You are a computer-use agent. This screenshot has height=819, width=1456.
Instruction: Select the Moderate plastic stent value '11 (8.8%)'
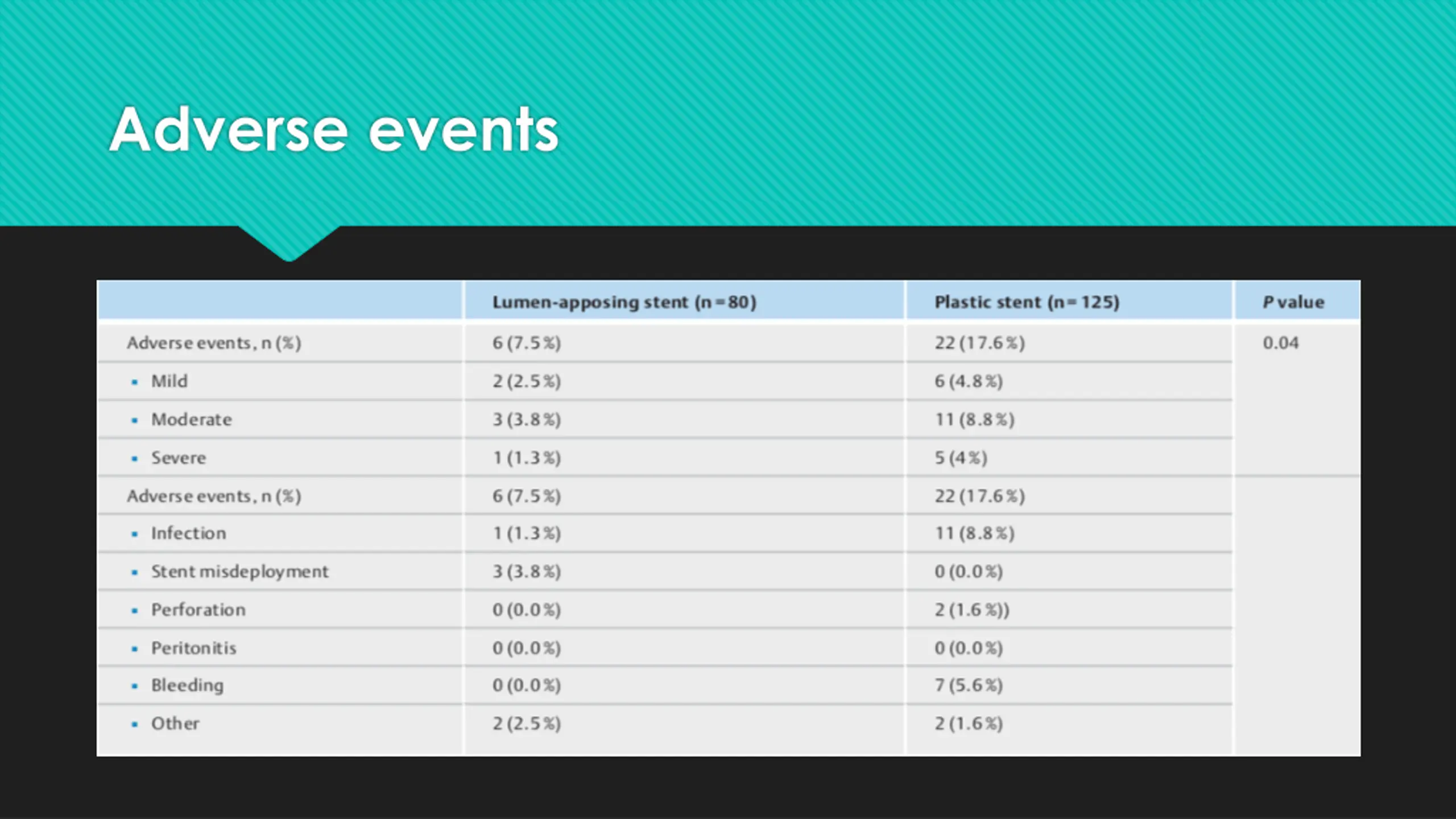[975, 420]
